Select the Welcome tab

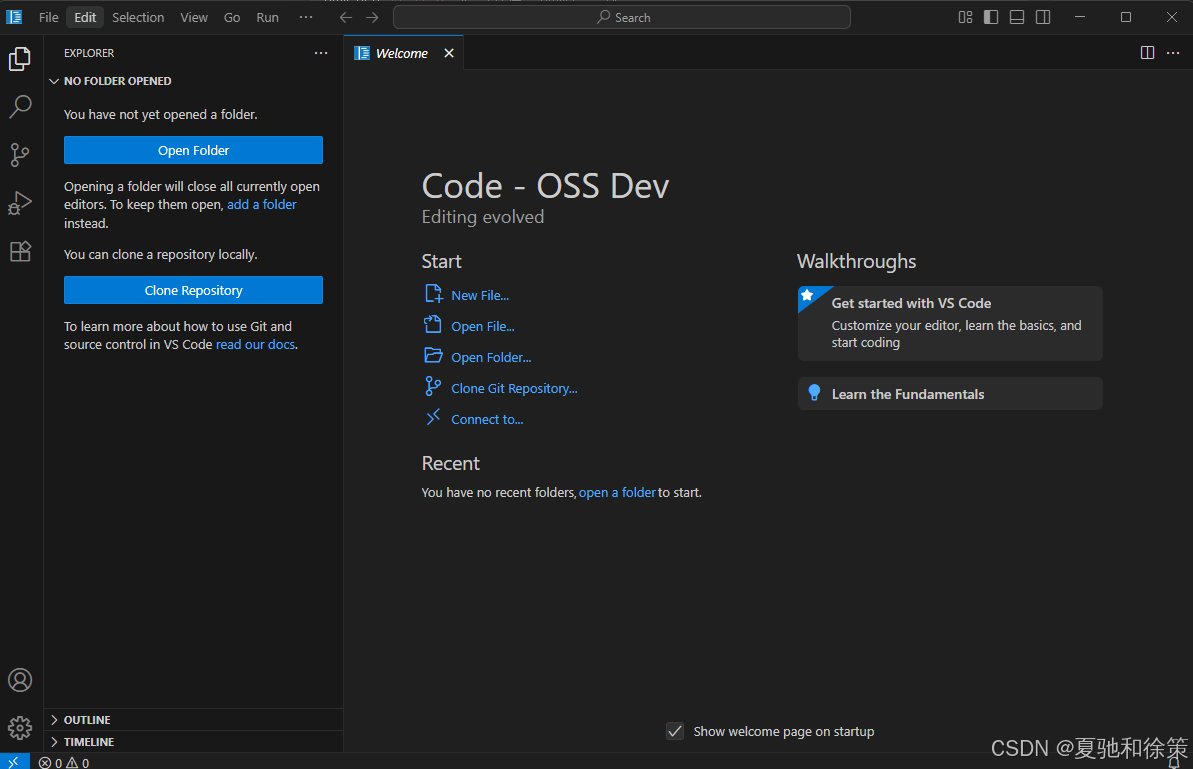click(x=404, y=52)
